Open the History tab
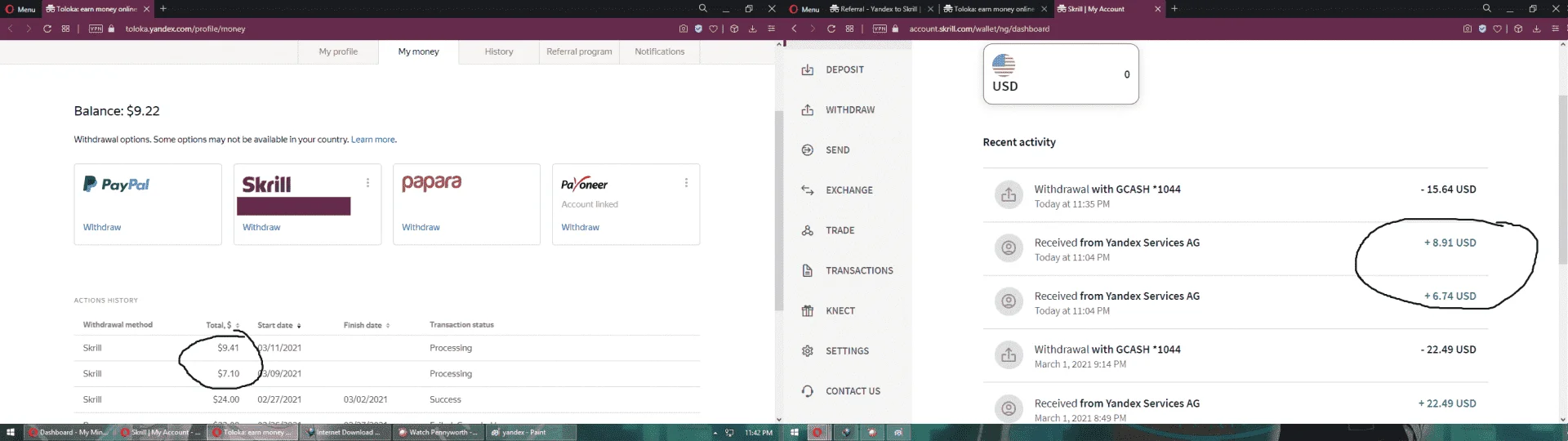 coord(499,51)
